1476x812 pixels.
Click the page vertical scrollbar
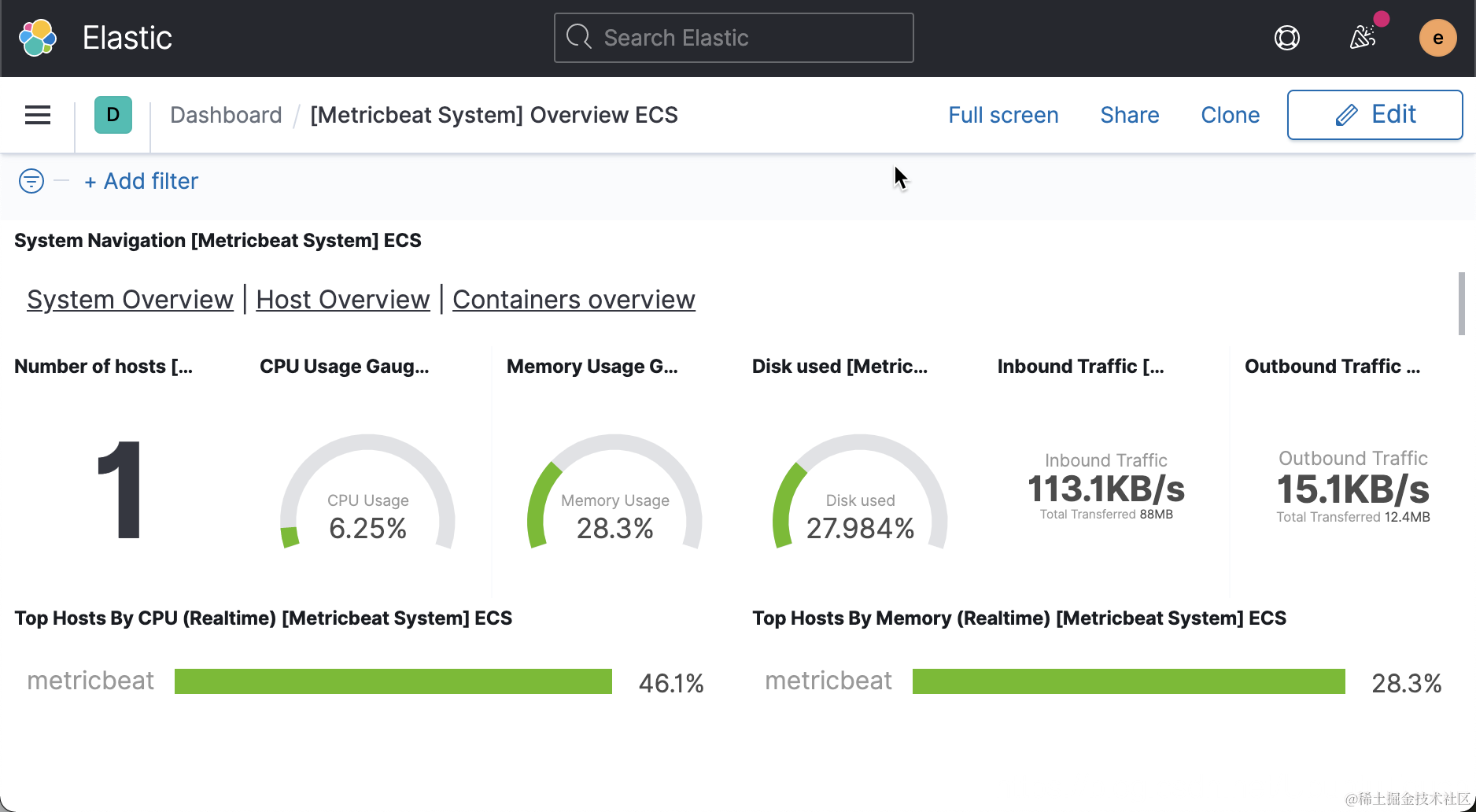(1461, 304)
